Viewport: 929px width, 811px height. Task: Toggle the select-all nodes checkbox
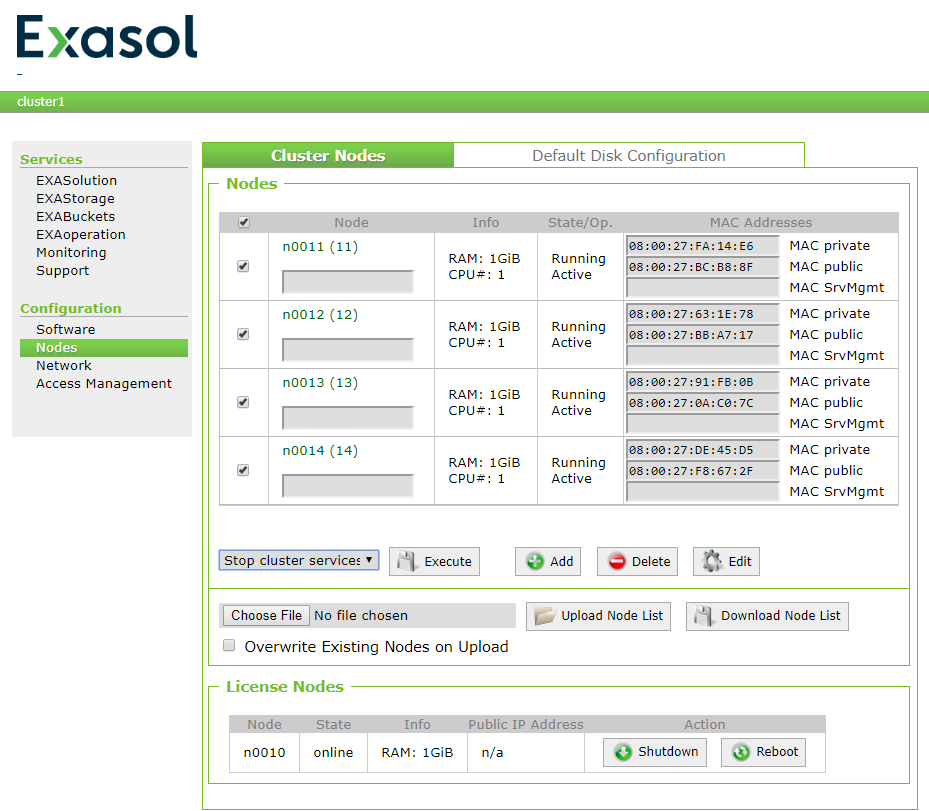[x=243, y=222]
